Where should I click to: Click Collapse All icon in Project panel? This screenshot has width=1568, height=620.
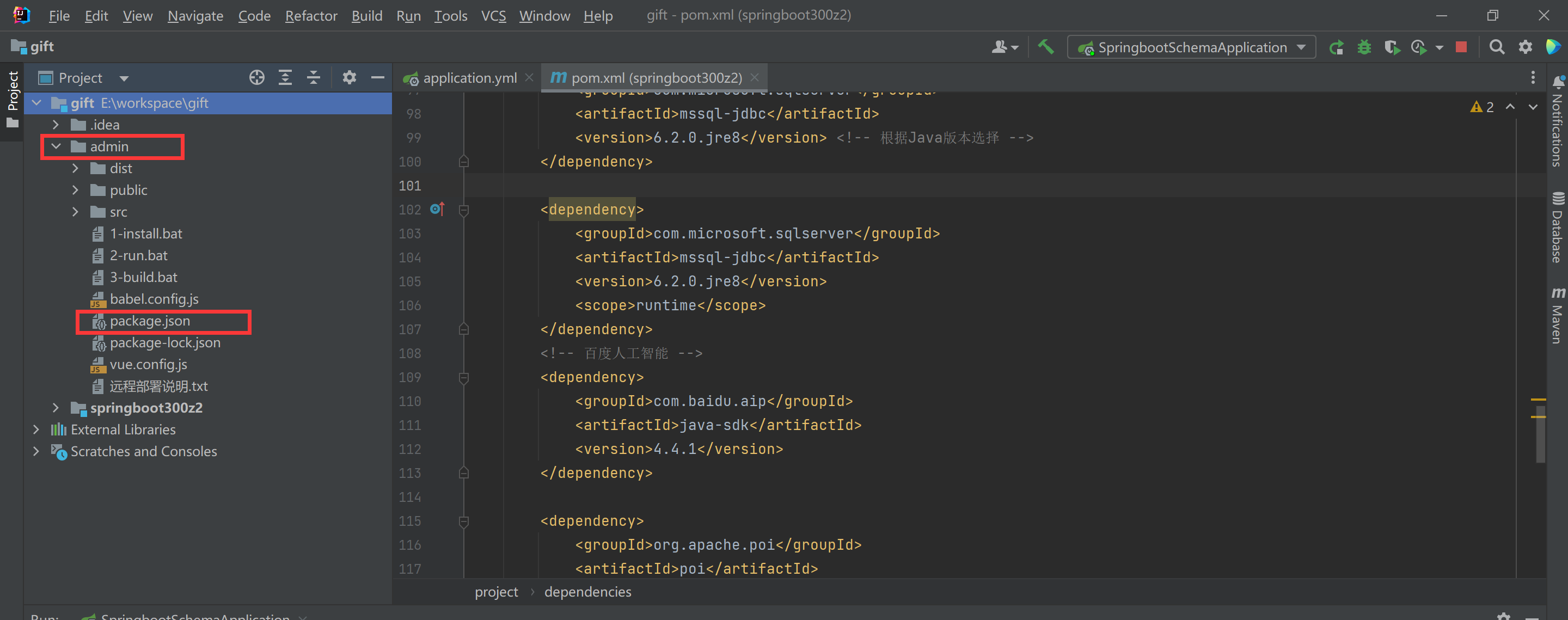click(314, 77)
